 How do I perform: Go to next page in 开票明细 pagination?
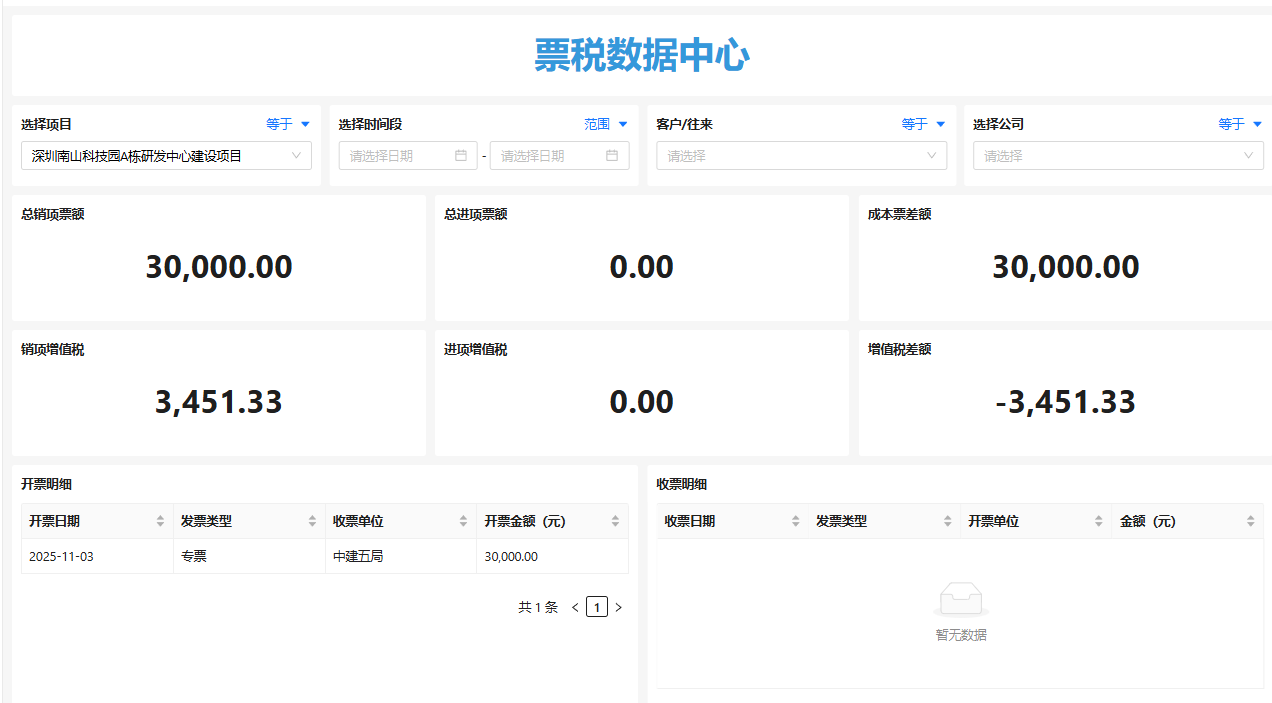[618, 606]
